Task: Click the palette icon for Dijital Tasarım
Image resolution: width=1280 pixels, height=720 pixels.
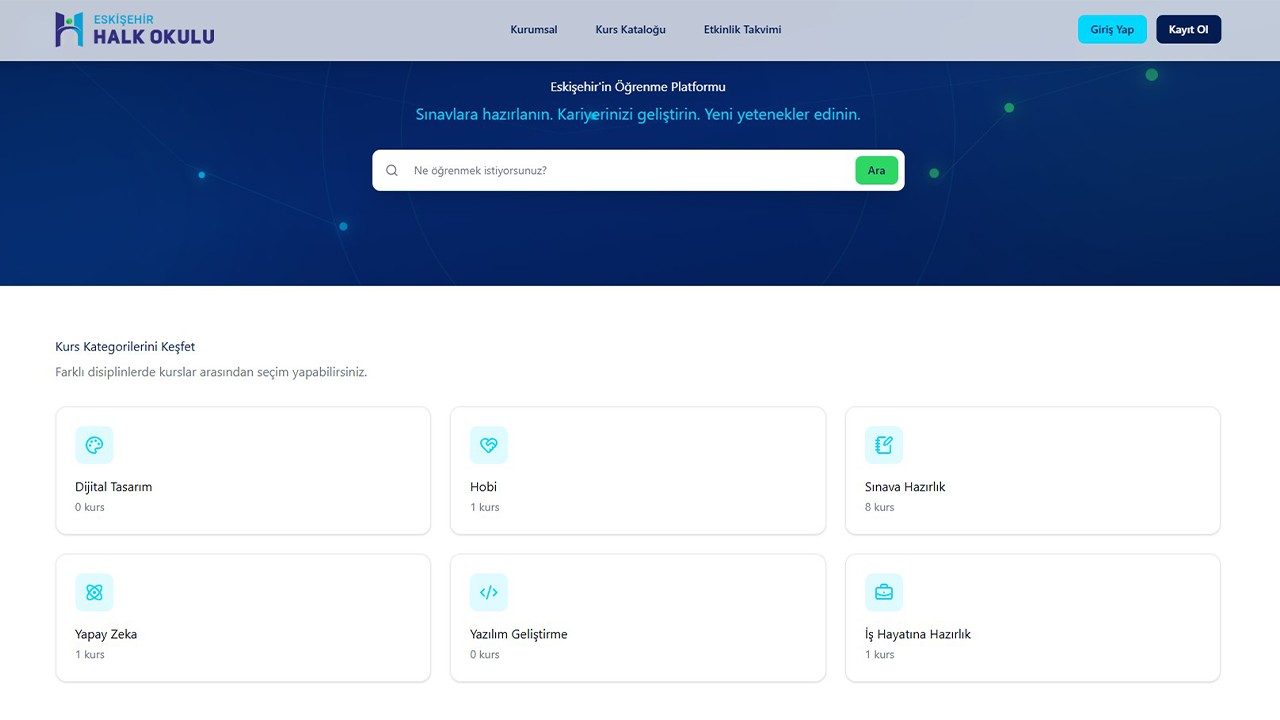Action: click(94, 446)
